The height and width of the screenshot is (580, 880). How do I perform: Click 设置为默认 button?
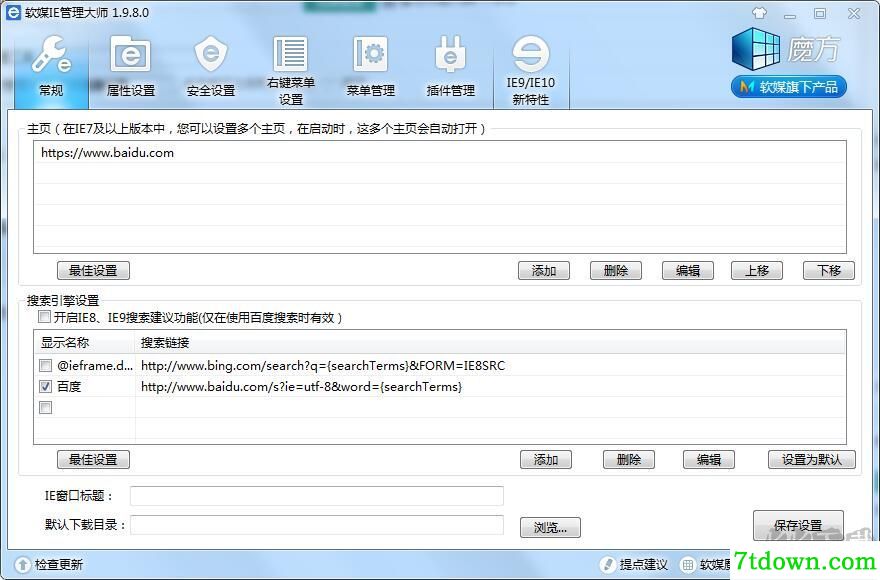pos(812,460)
